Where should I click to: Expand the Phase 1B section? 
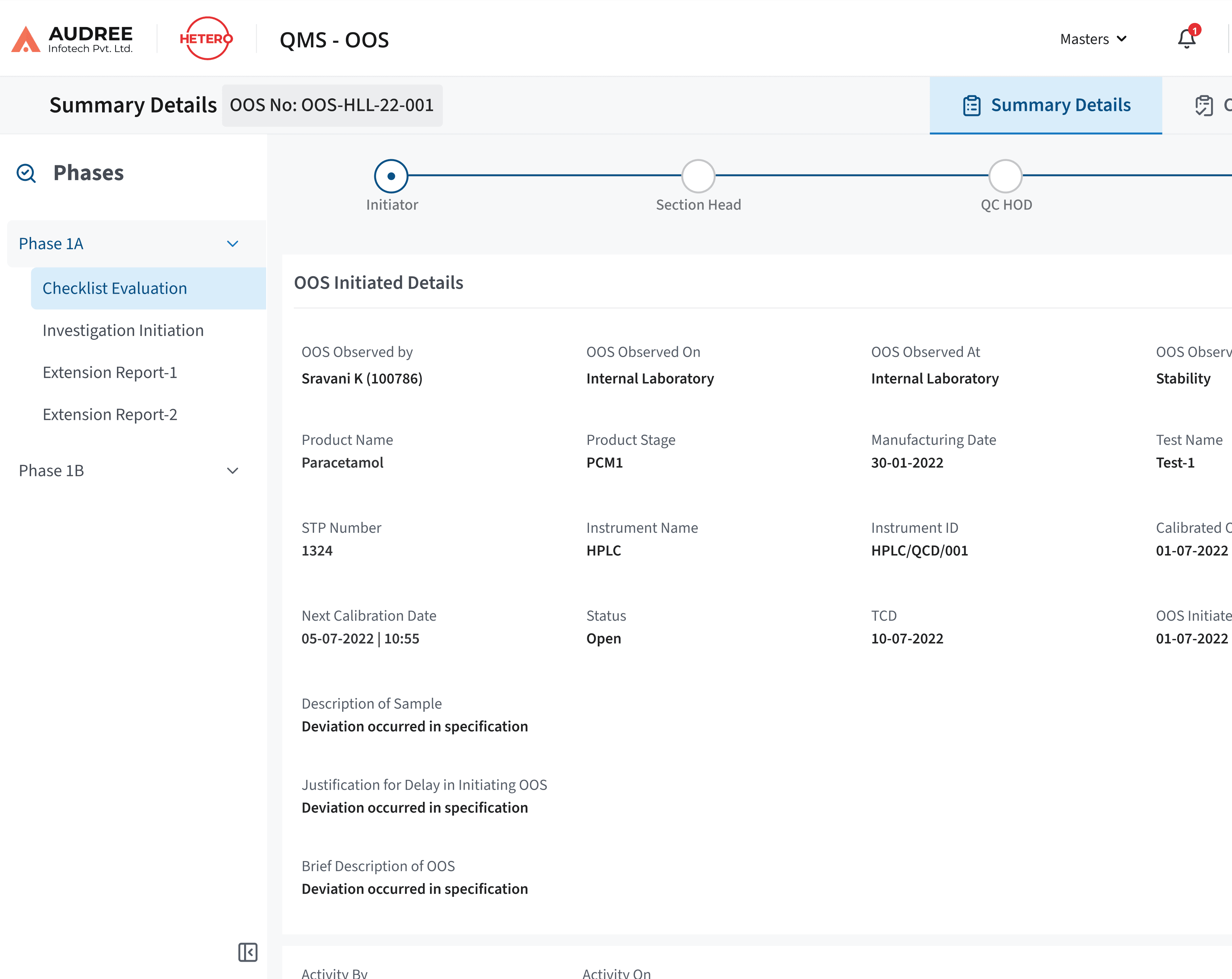coord(232,470)
